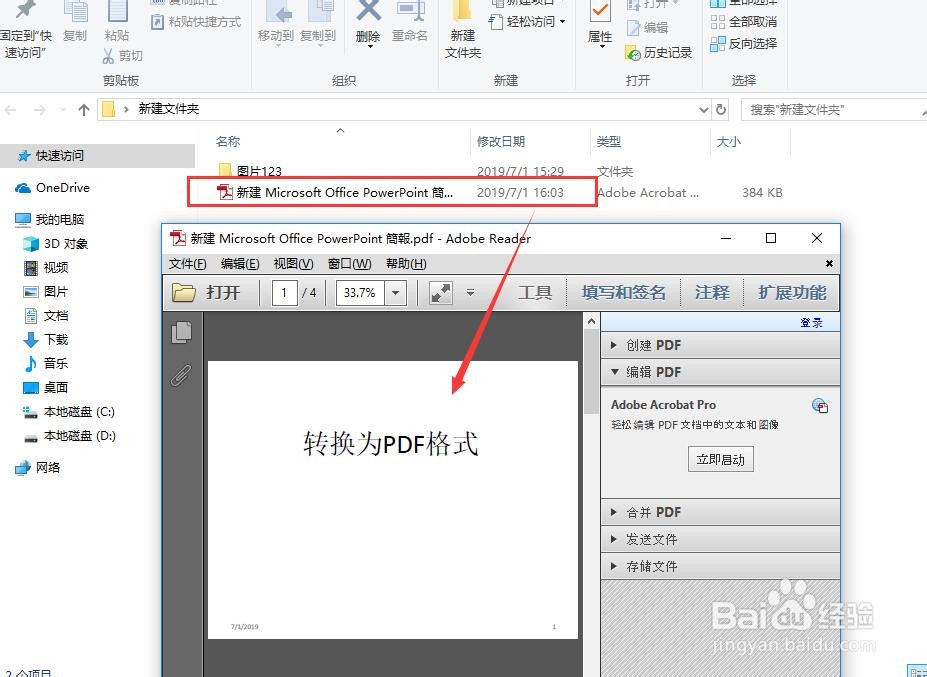The image size is (927, 677).
Task: Click the Deselect all icon
Action: tap(718, 22)
